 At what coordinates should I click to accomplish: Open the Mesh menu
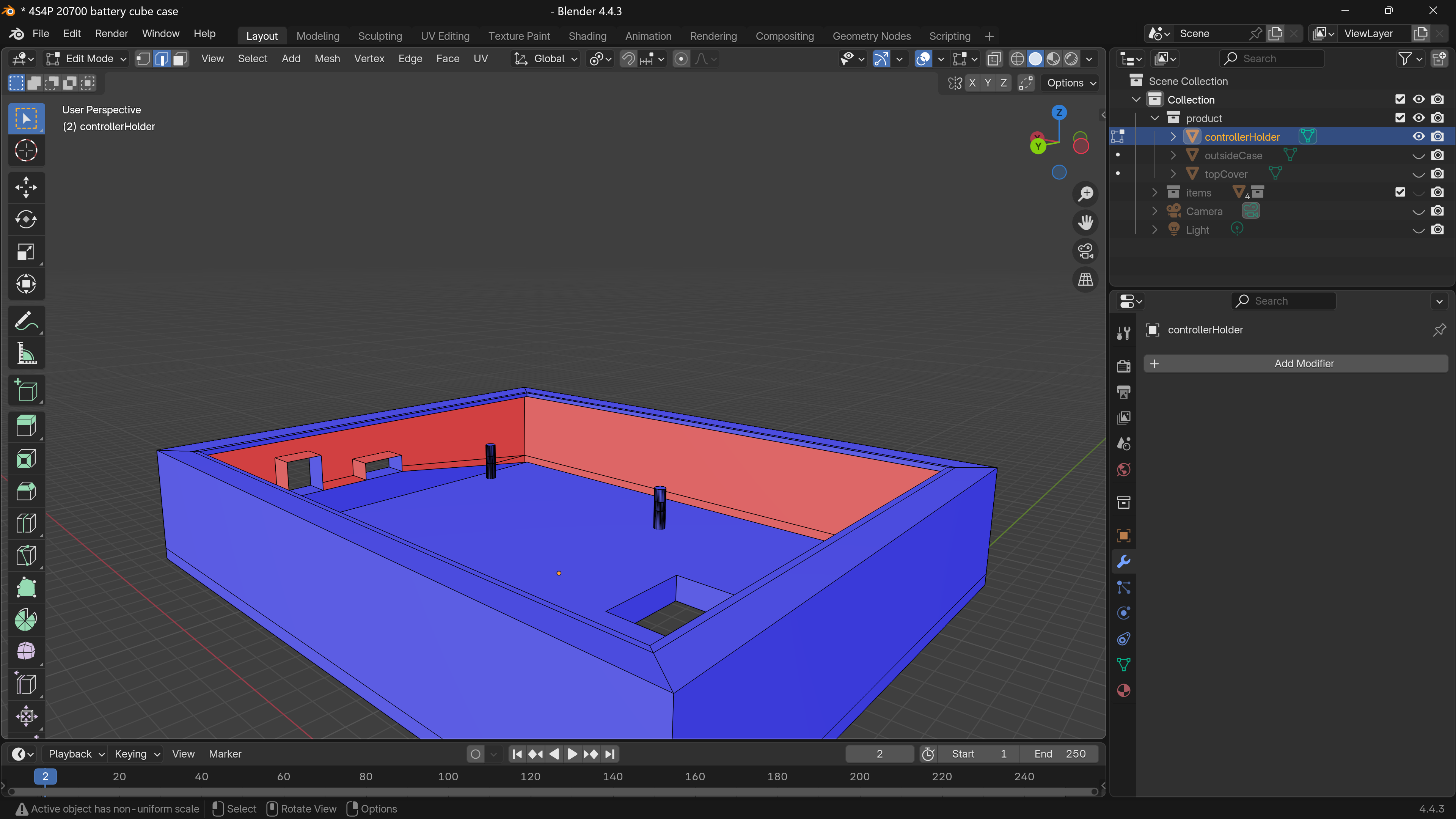click(x=327, y=59)
